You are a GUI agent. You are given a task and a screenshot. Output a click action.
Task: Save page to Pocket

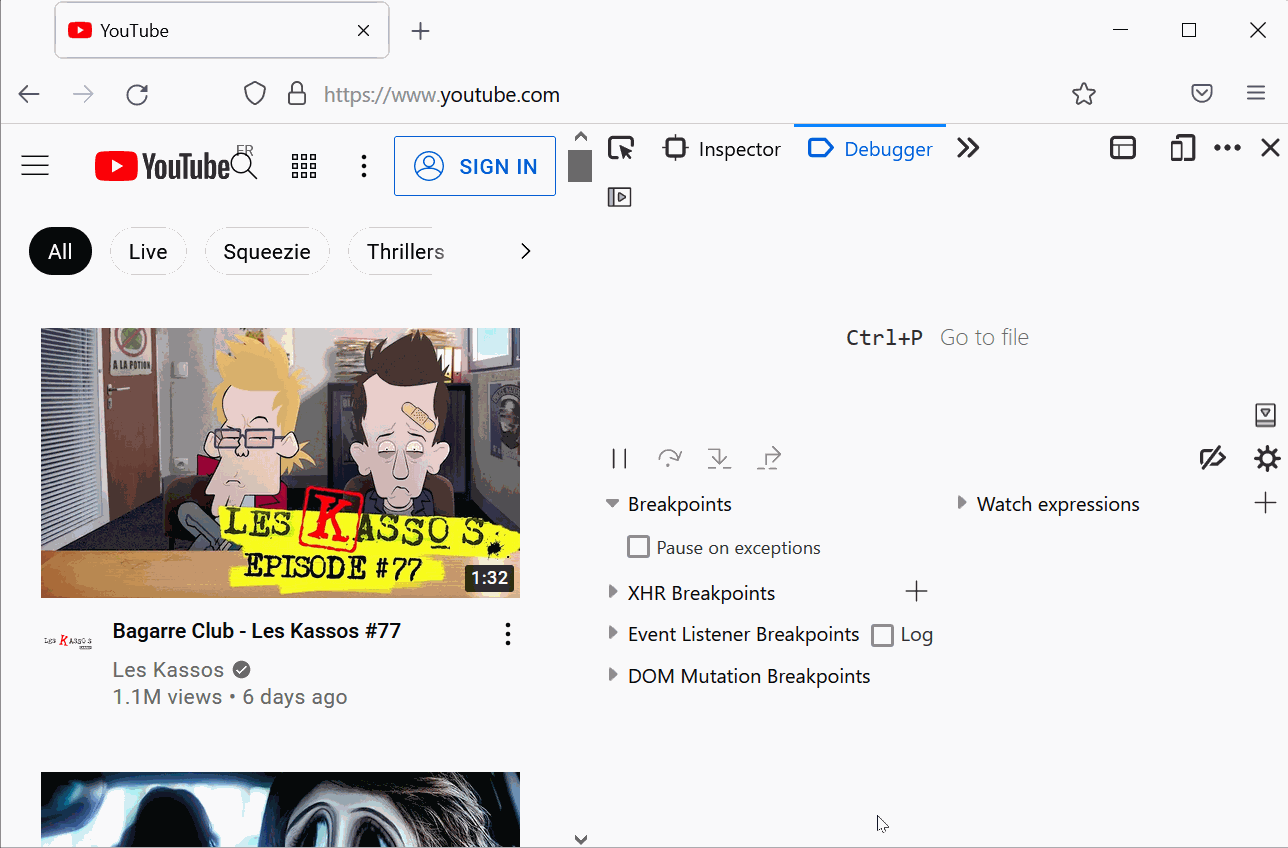point(1202,94)
